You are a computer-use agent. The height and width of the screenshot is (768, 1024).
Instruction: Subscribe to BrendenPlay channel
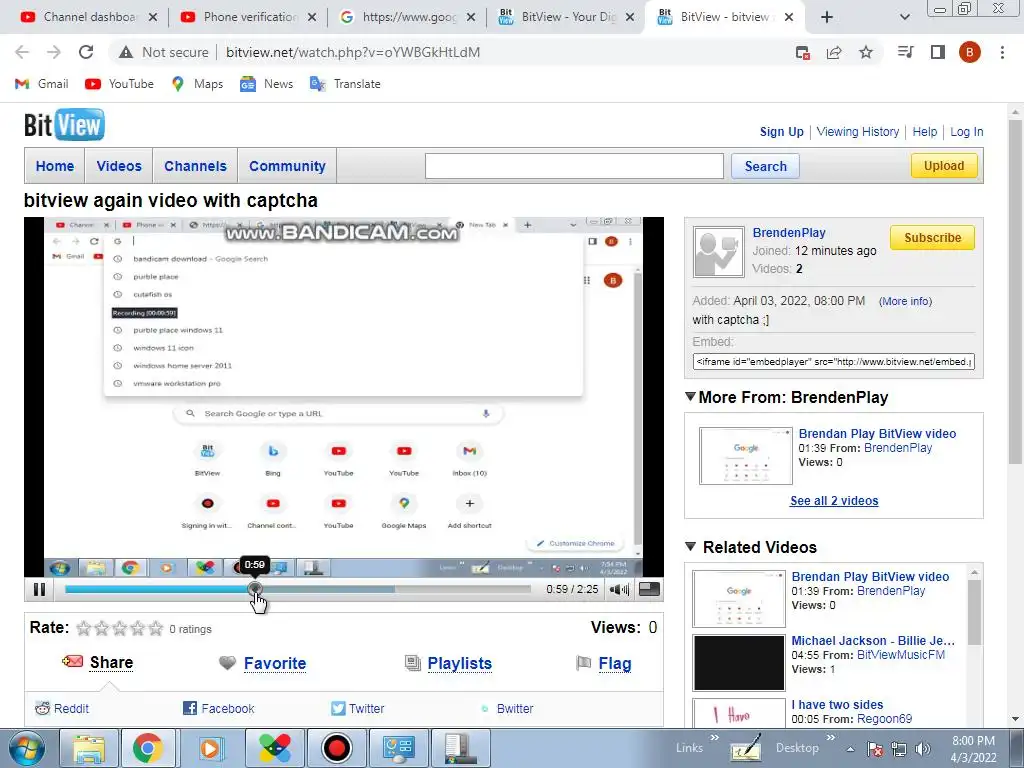point(932,238)
